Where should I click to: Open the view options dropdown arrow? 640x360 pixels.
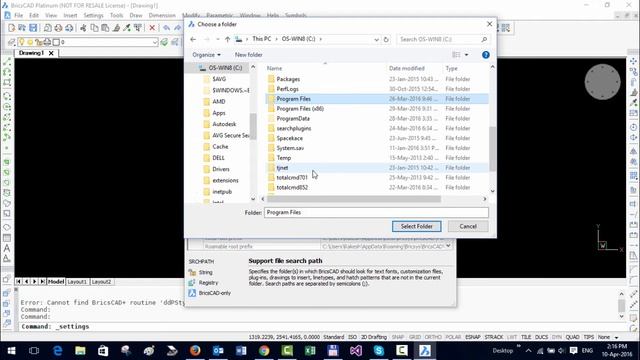(467, 55)
